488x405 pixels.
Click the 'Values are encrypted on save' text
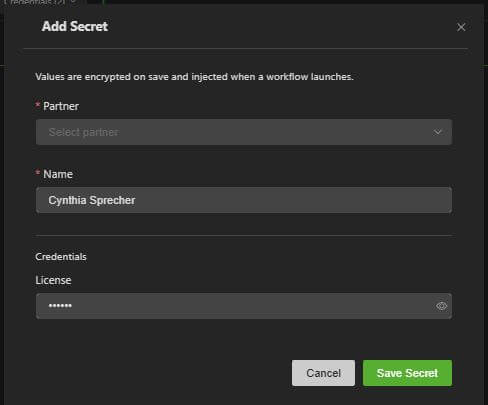point(194,77)
